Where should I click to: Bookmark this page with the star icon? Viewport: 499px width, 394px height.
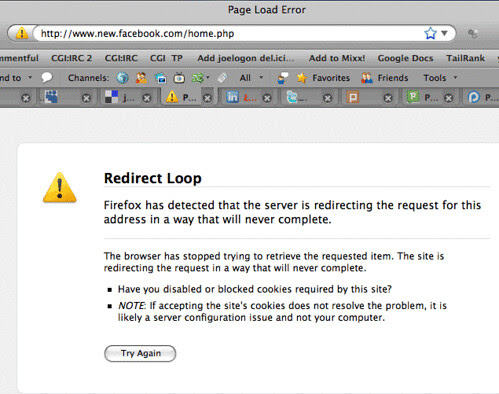(430, 33)
